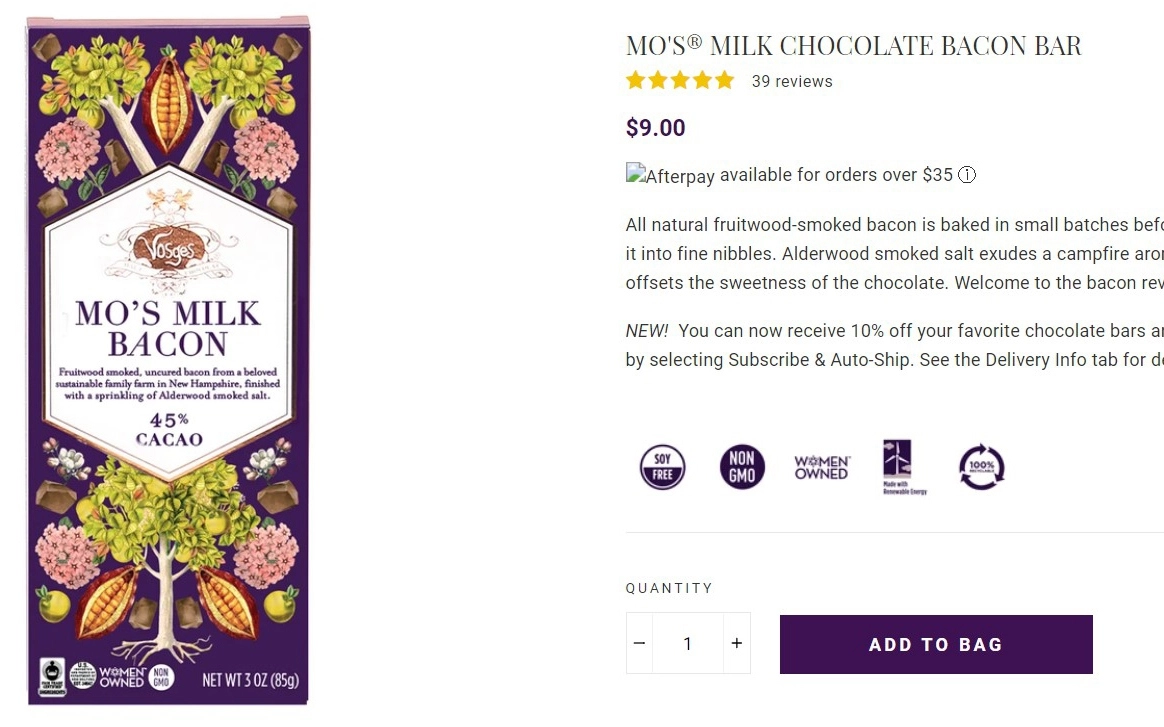This screenshot has height=727, width=1164.
Task: Click the Afterpay logo image
Action: click(x=670, y=176)
